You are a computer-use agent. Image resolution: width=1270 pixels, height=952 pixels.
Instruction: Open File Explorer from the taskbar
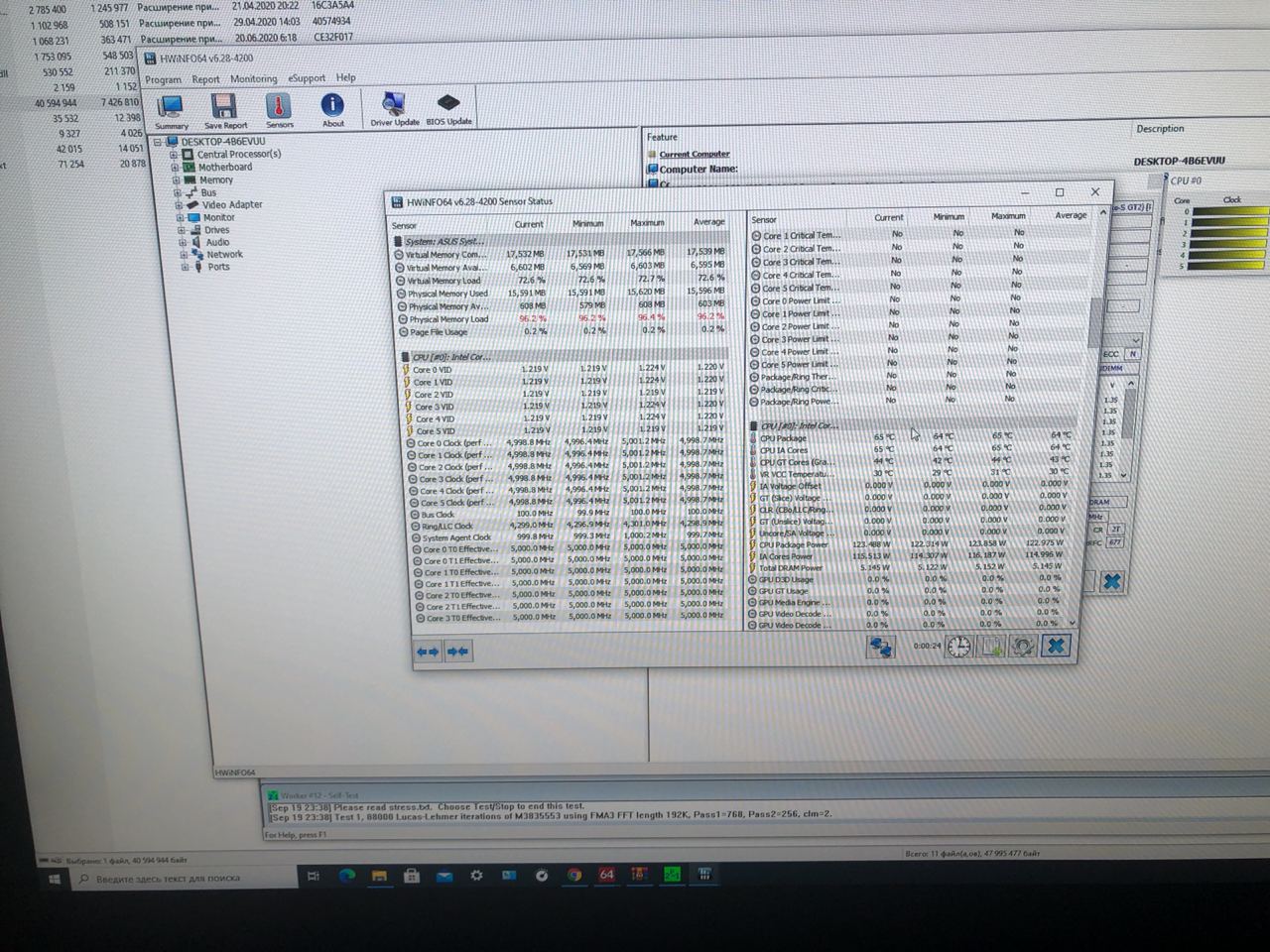point(379,876)
